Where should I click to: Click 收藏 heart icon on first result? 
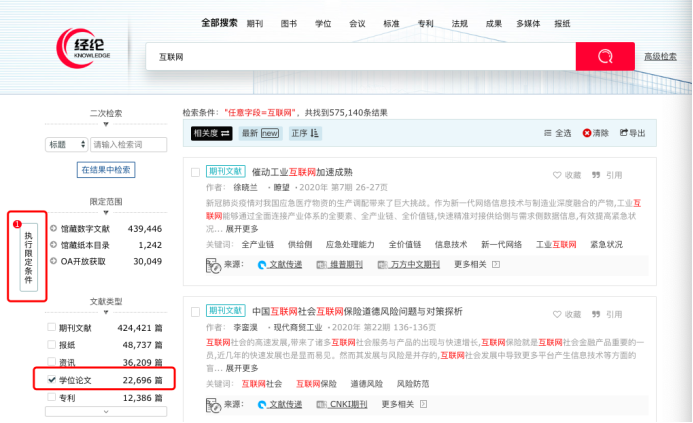(x=558, y=174)
